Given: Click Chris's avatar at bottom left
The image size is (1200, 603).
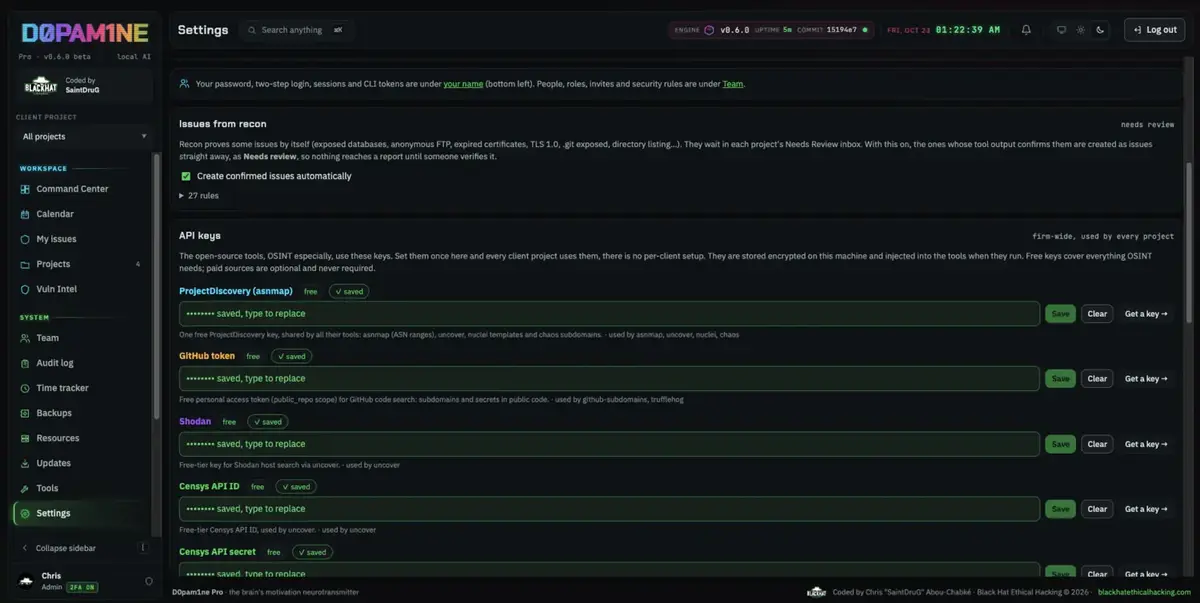Looking at the screenshot, I should 26,581.
